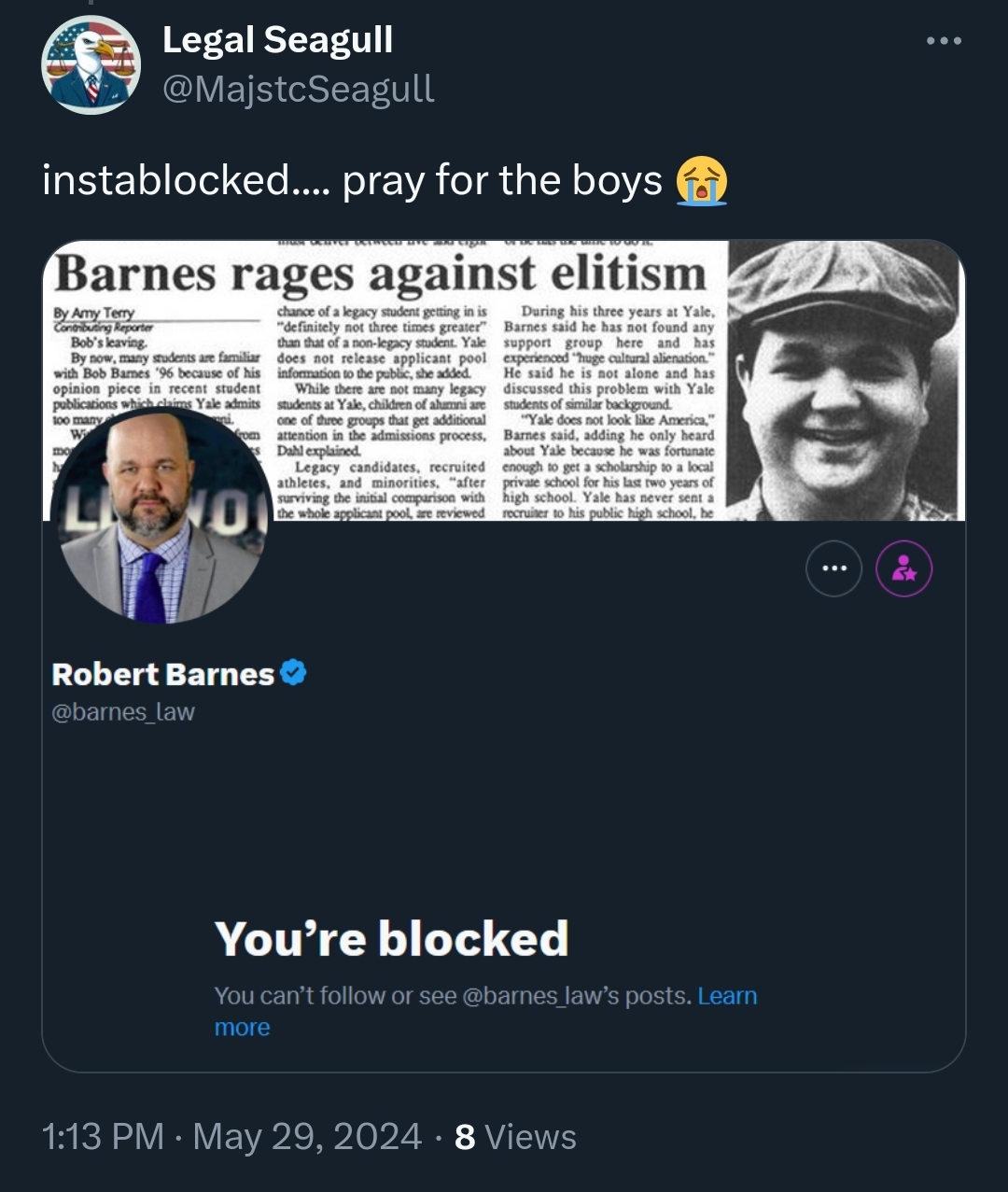Click the You're blocked heading

[391, 938]
